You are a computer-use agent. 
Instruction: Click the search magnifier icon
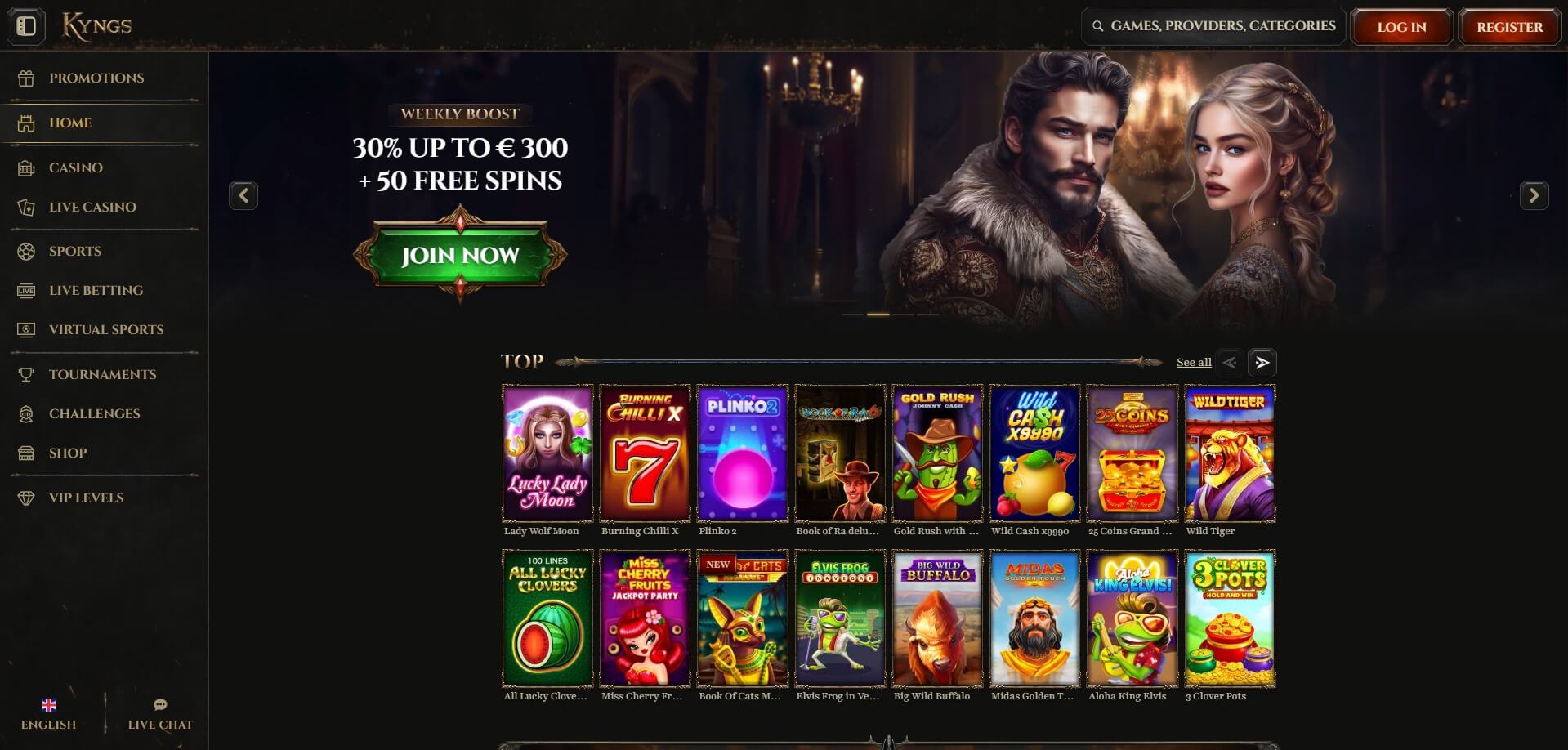[x=1097, y=26]
